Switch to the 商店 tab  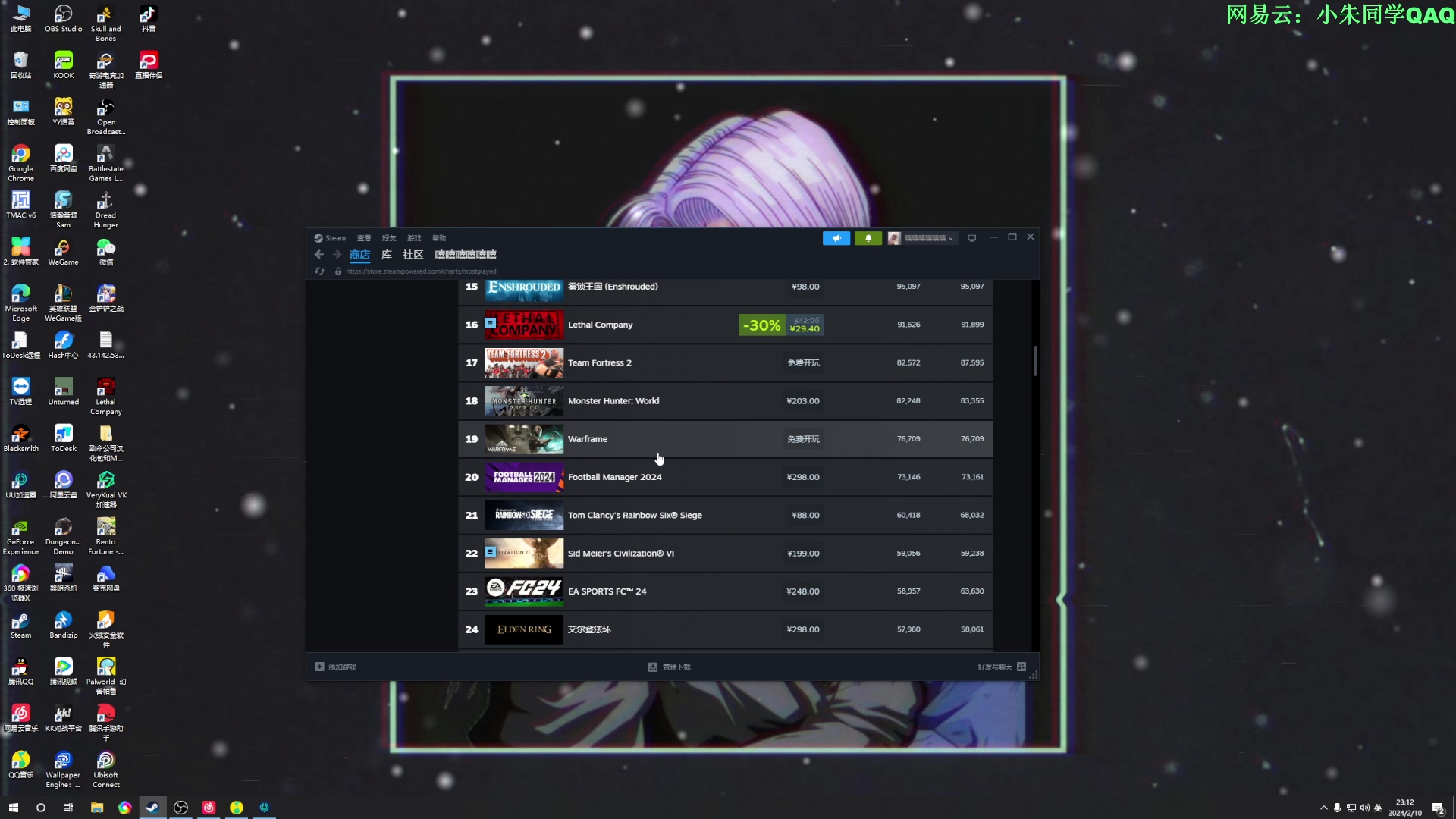click(359, 255)
